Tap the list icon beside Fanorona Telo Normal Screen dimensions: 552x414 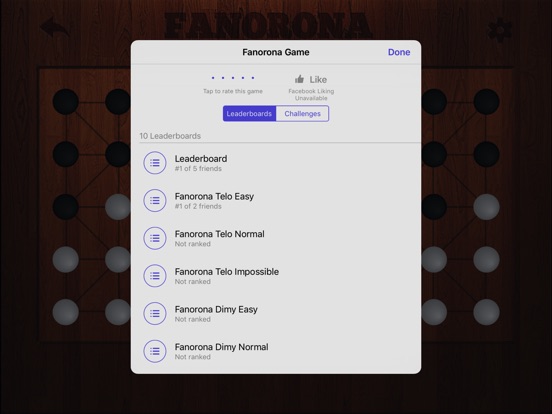[155, 238]
